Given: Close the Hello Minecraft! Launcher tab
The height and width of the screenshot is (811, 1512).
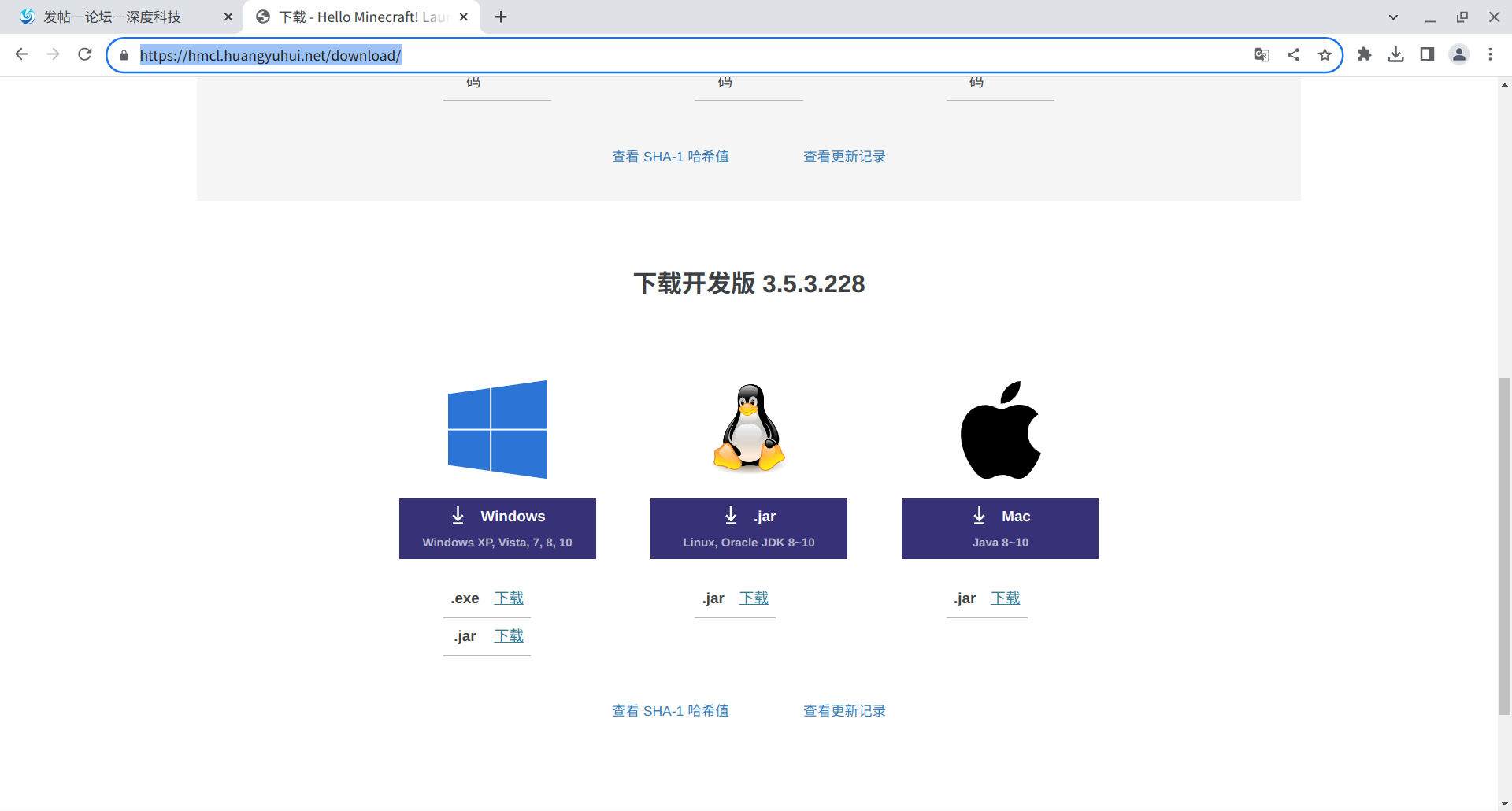Looking at the screenshot, I should tap(464, 17).
